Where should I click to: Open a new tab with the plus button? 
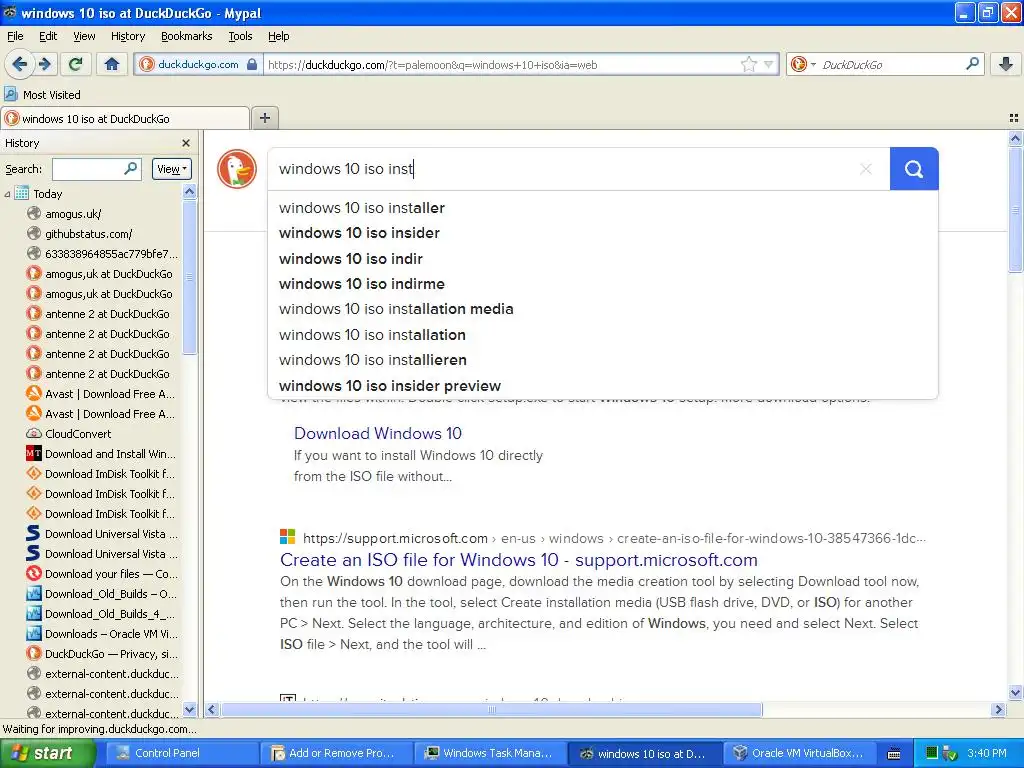264,118
